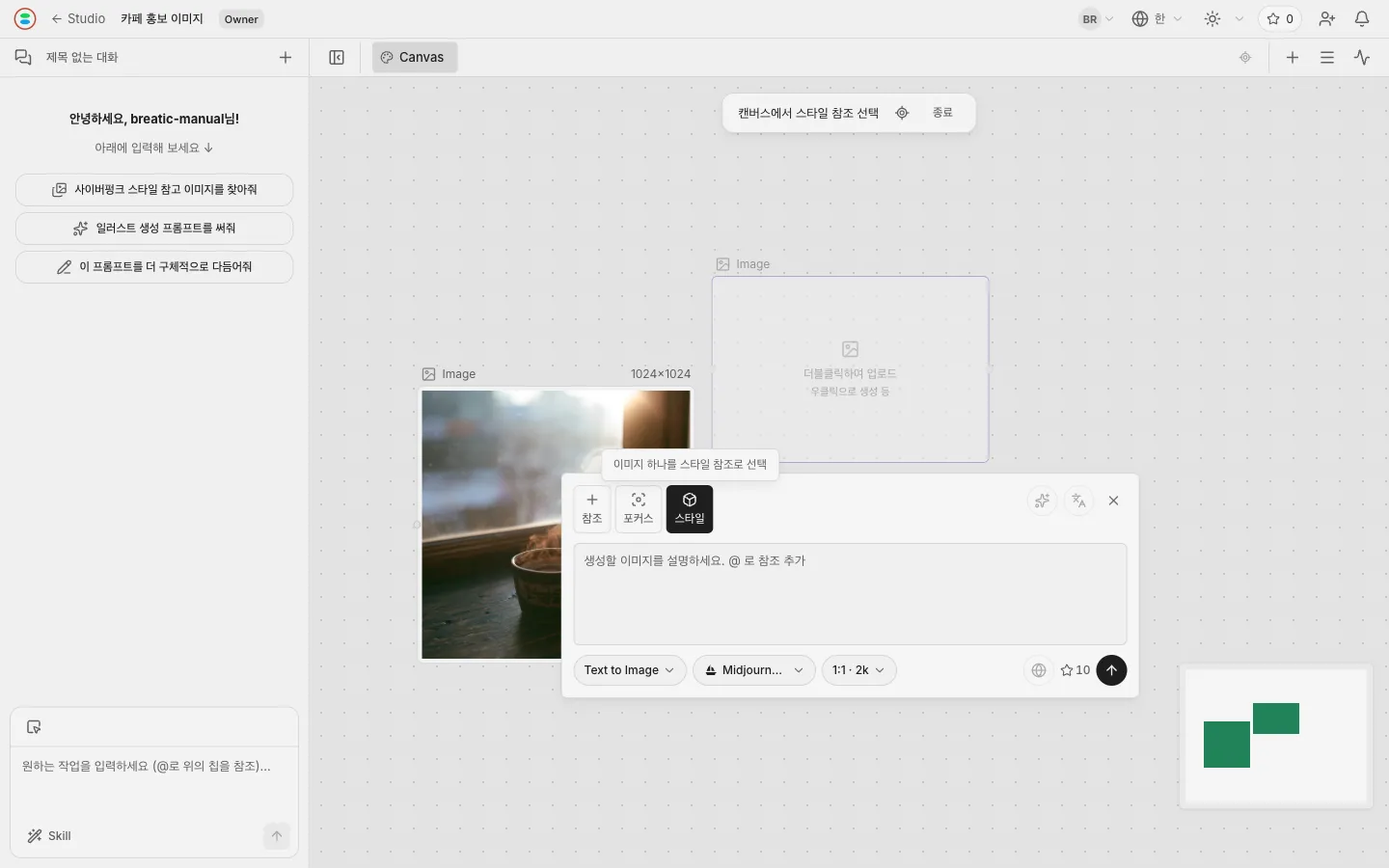Submit the image generation arrow
1389x868 pixels.
coord(1111,670)
